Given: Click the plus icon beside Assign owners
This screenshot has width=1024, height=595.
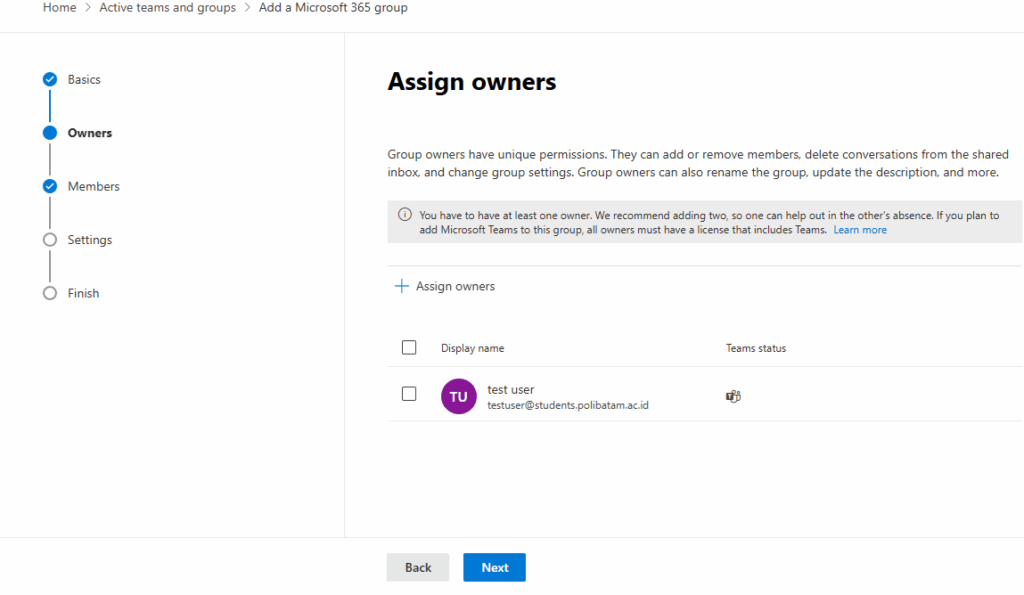Looking at the screenshot, I should pyautogui.click(x=402, y=286).
